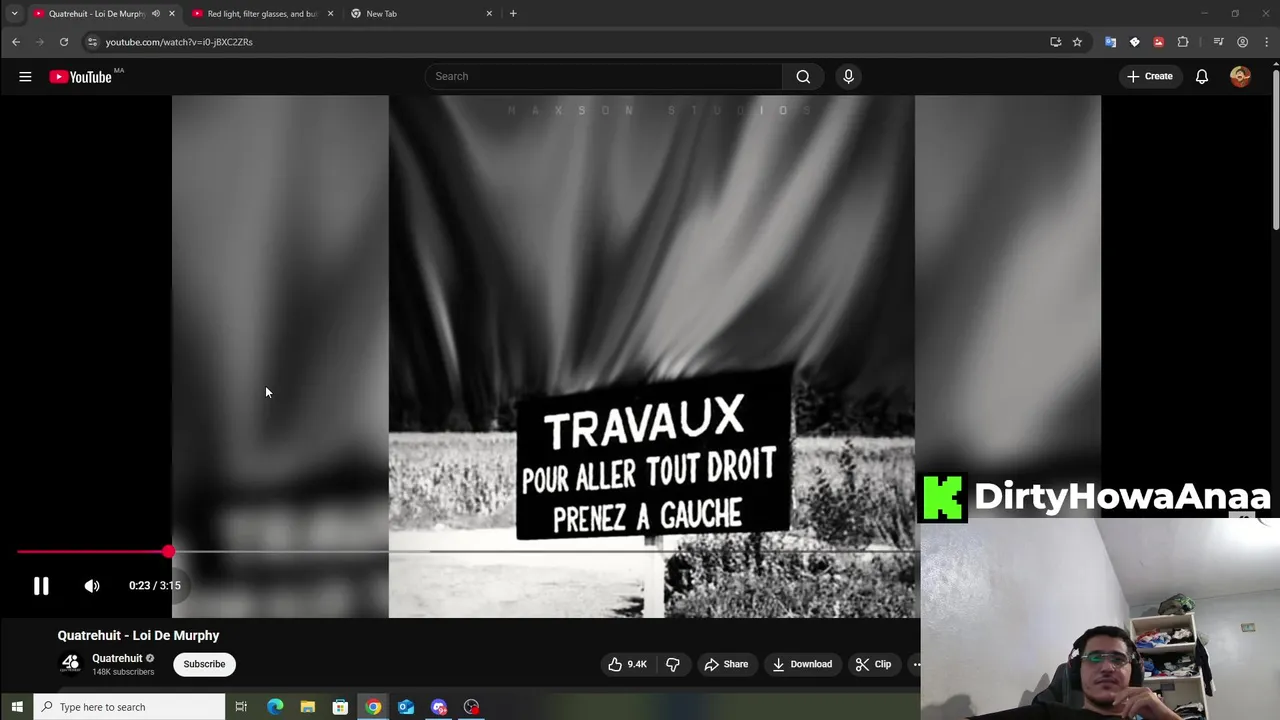Click the address bar URL
The image size is (1280, 720).
[x=179, y=42]
